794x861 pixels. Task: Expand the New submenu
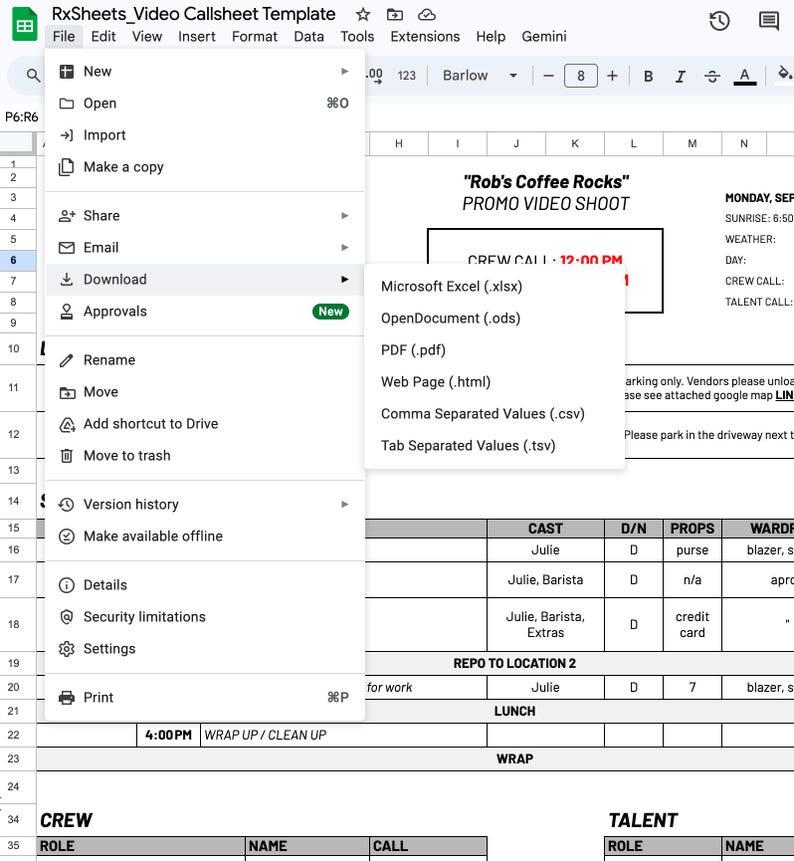[x=205, y=71]
